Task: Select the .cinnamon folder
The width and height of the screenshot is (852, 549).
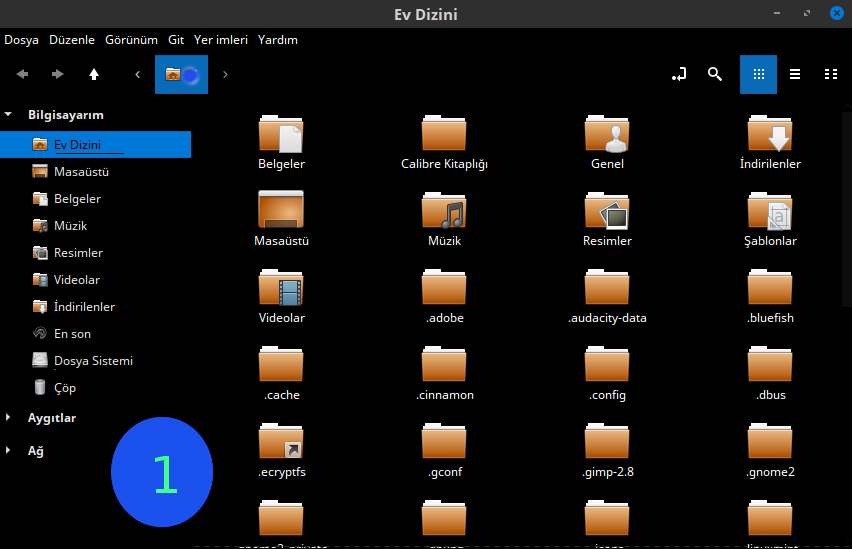Action: tap(444, 365)
